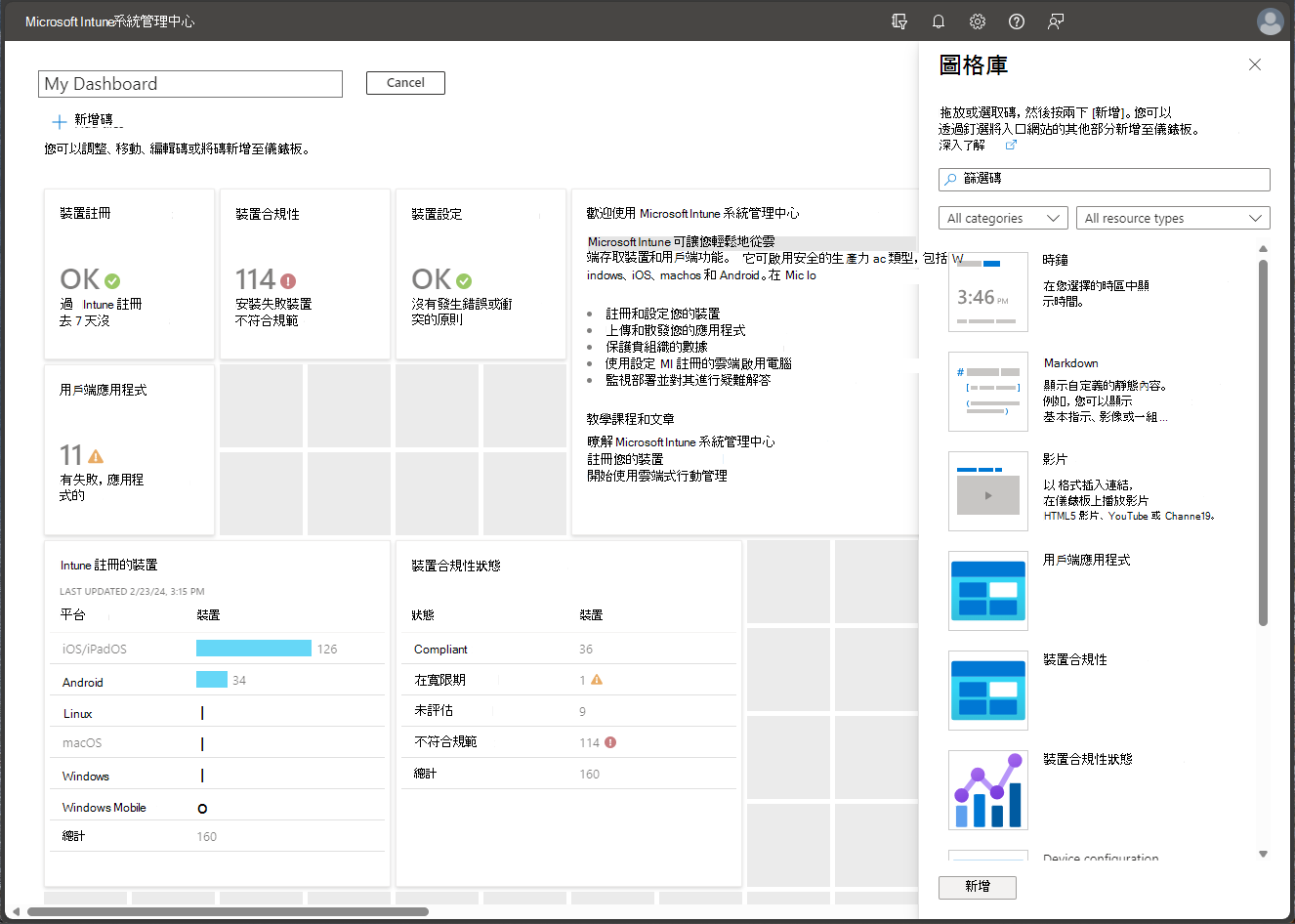Select the Markdown tile thumbnail
1295x924 pixels.
(988, 392)
